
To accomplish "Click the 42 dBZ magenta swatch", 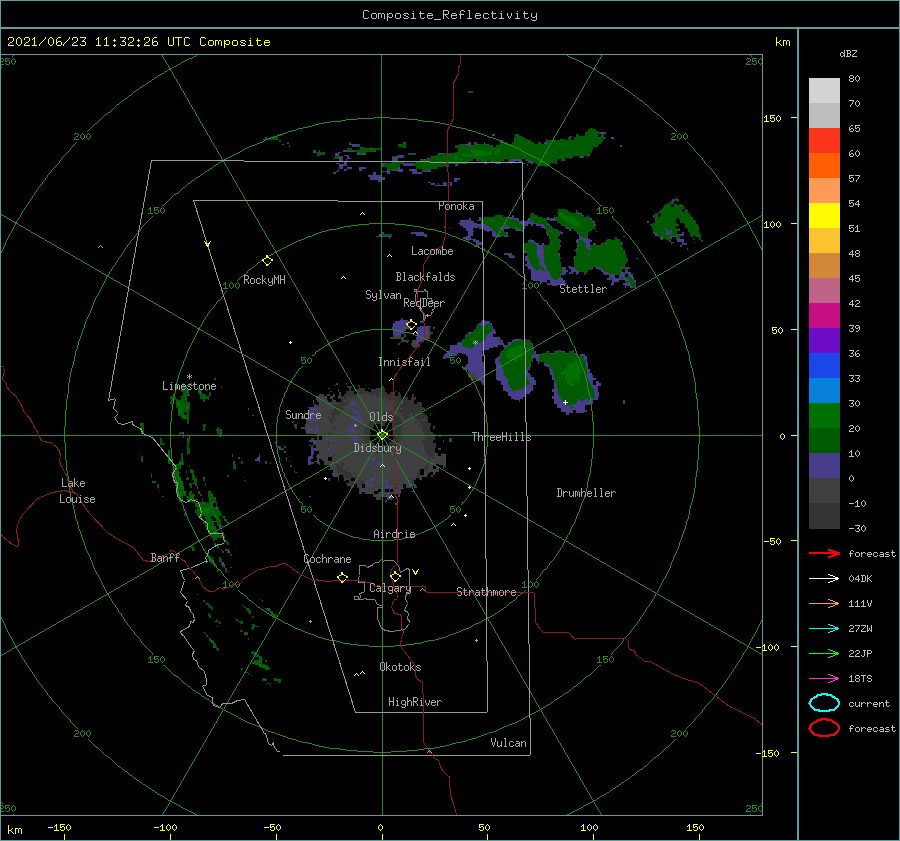I will 824,315.
